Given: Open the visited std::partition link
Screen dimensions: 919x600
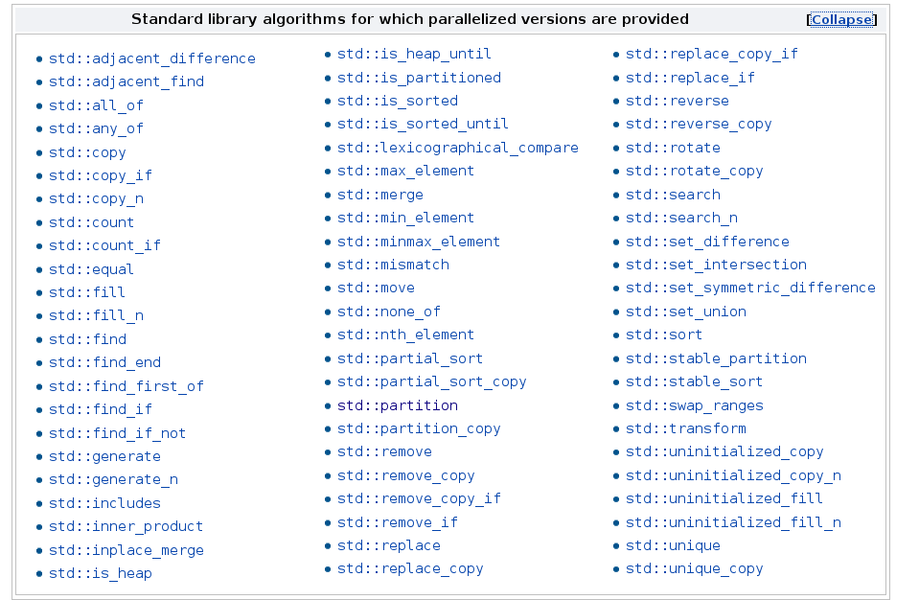Looking at the screenshot, I should click(x=397, y=406).
